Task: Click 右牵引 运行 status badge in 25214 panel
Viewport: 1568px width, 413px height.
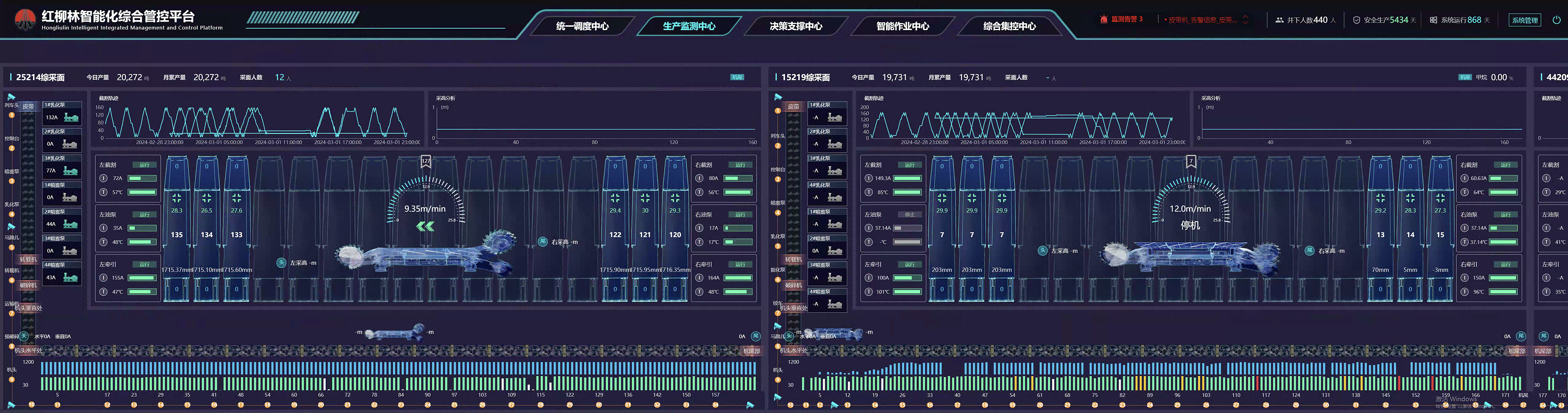Action: click(x=740, y=264)
